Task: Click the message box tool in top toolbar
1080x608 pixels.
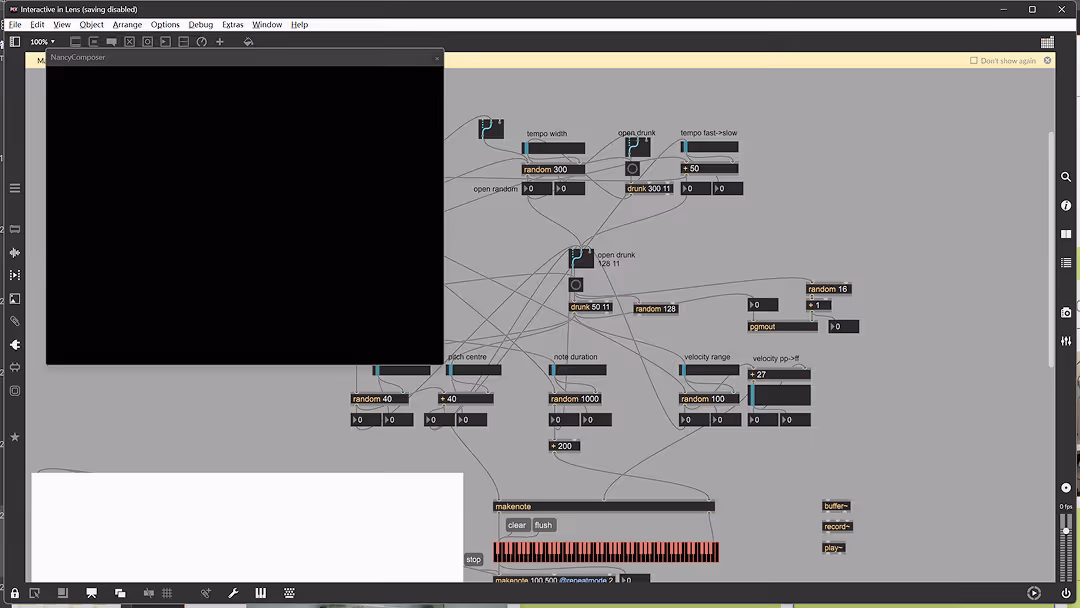Action: 93,41
